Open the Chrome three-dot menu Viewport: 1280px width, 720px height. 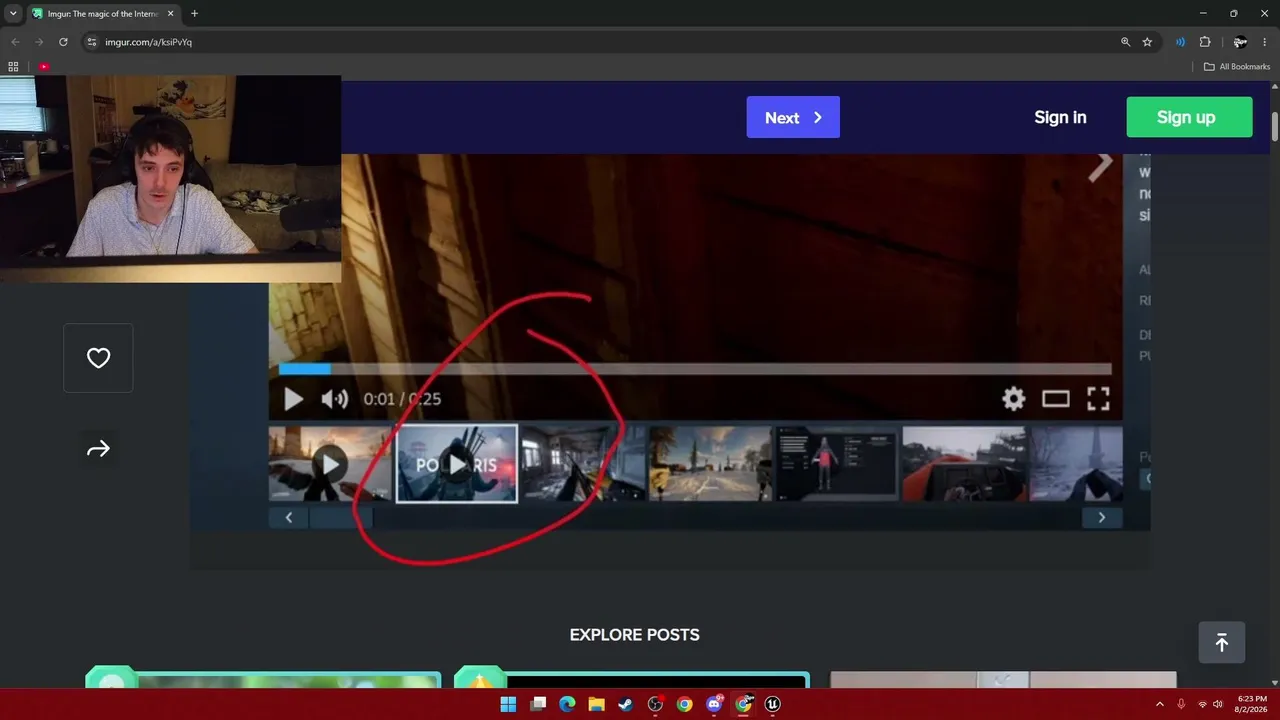pos(1265,42)
